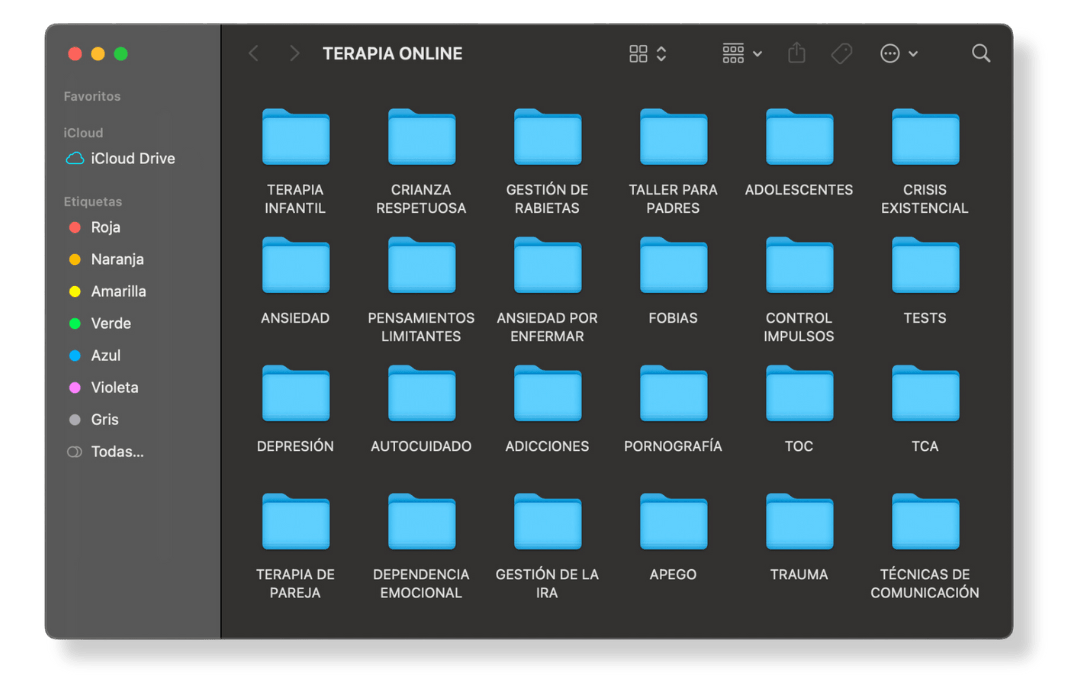
Task: Open the TERAPIA INFANTIL folder
Action: (295, 137)
